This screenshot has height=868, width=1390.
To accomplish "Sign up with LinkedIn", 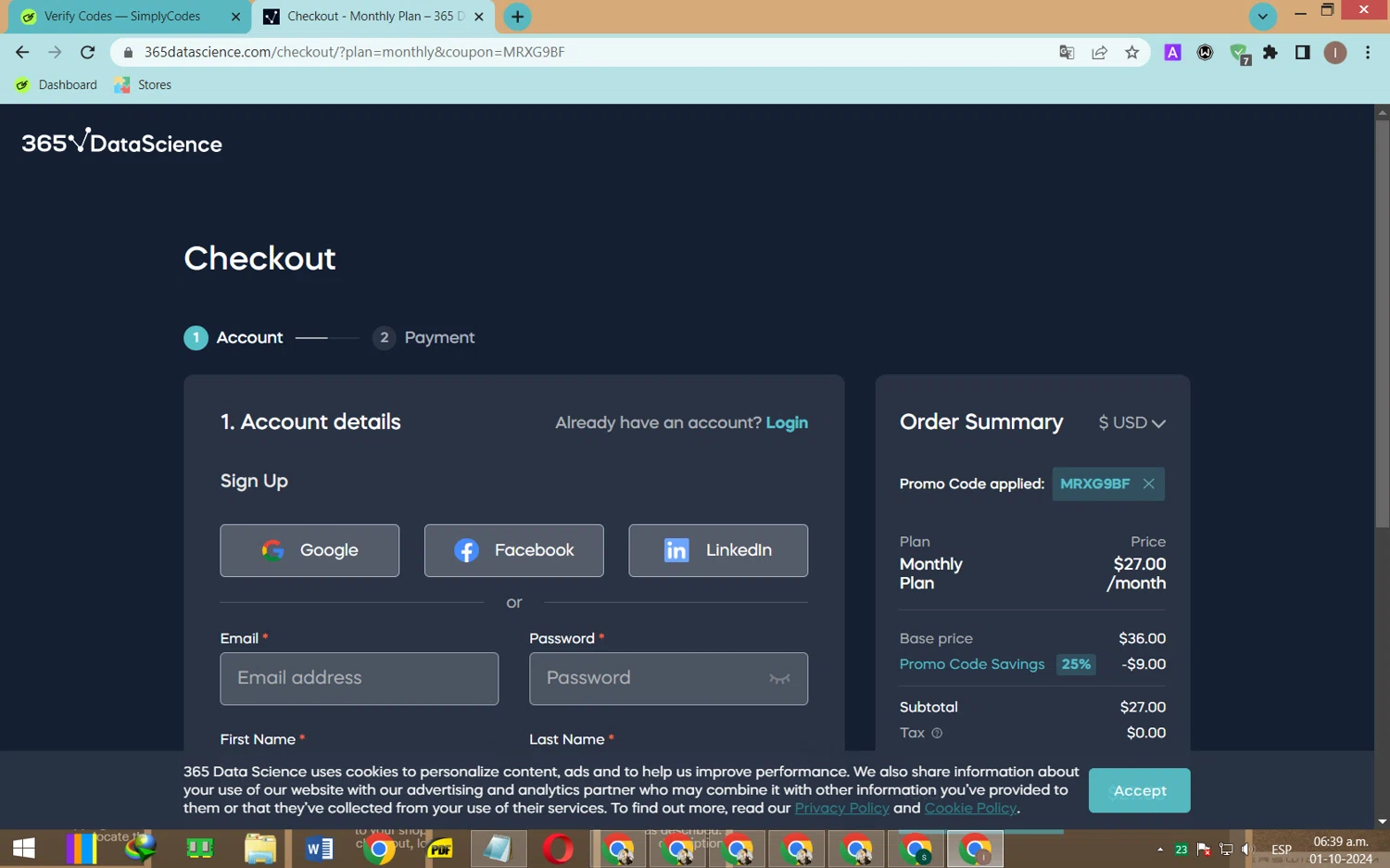I will point(718,550).
